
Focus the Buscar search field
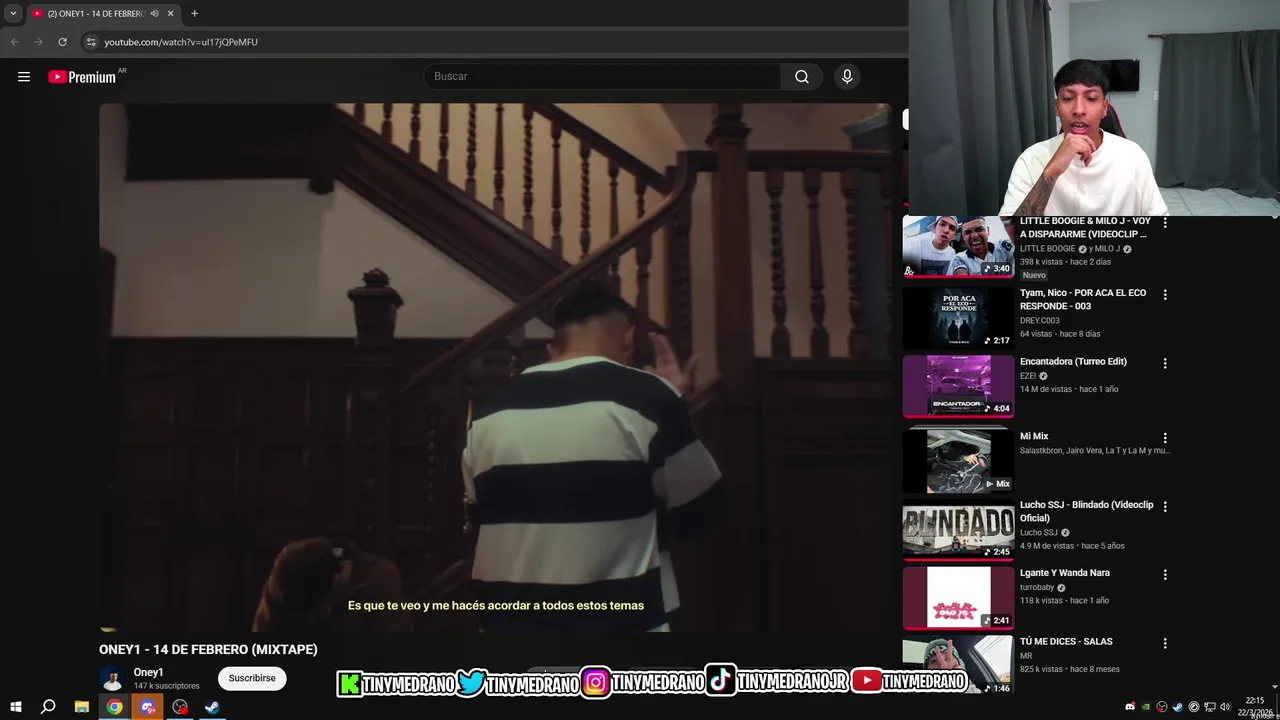(x=603, y=77)
